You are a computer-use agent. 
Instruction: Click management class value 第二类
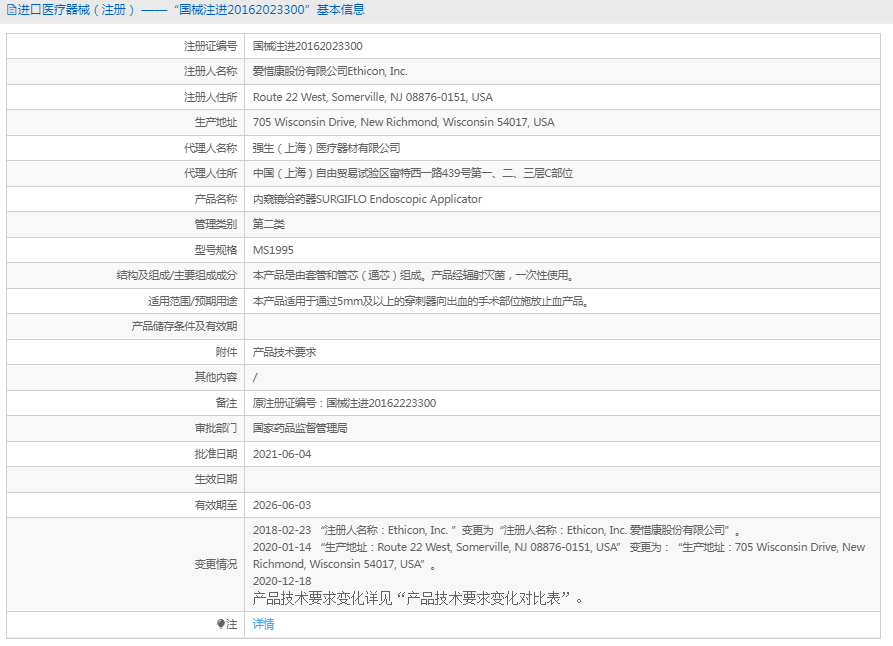point(268,224)
